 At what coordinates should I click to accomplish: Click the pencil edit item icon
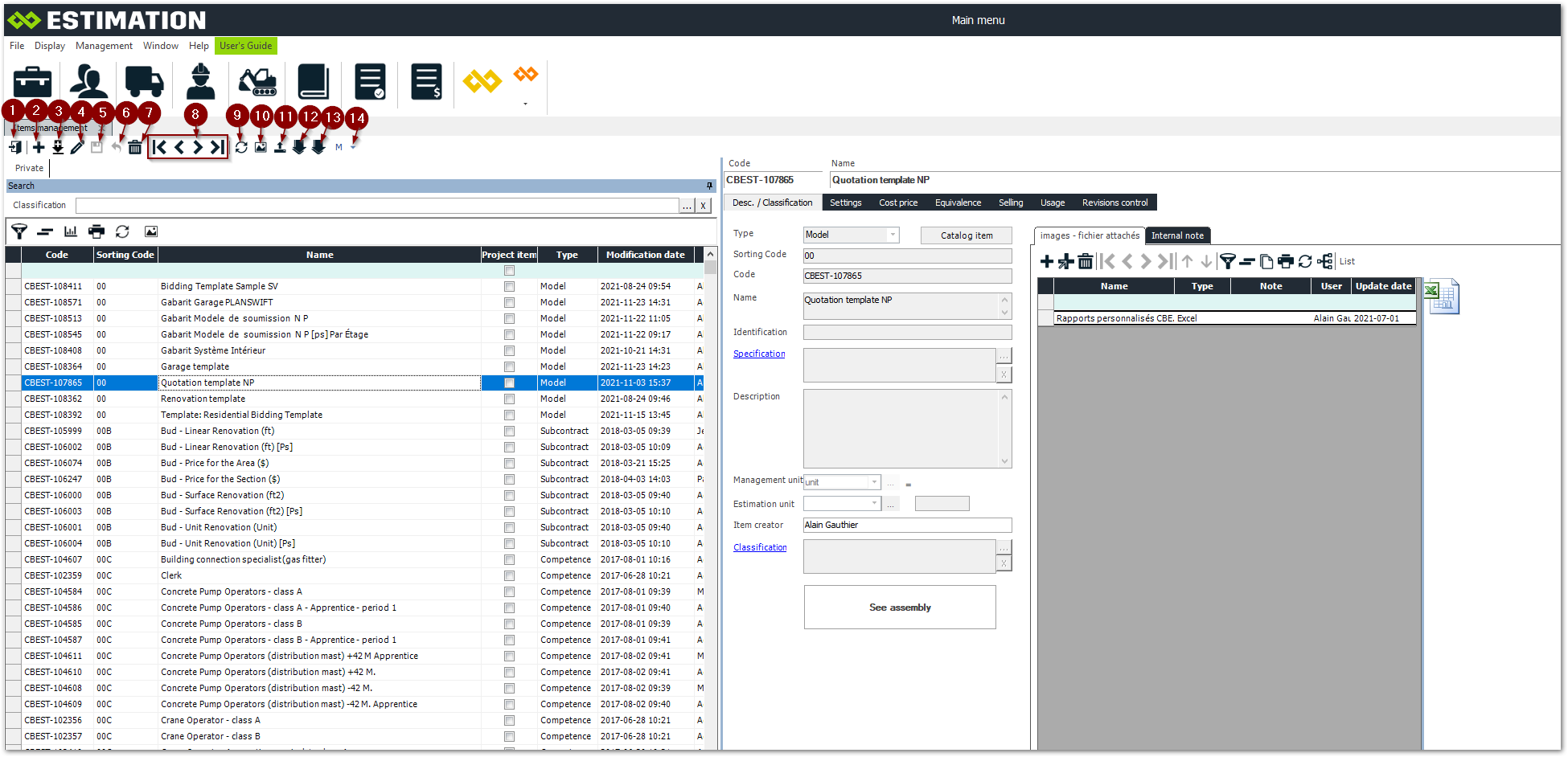(x=77, y=147)
